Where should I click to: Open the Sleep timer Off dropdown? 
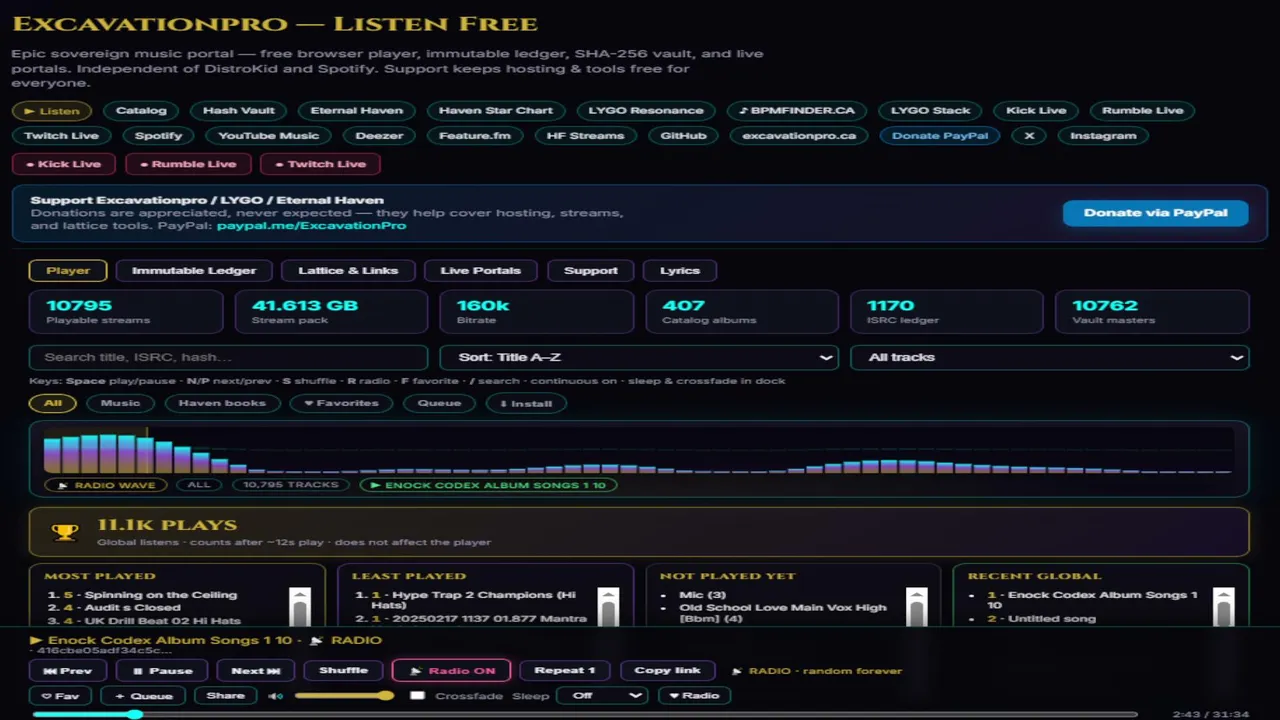[x=603, y=696]
